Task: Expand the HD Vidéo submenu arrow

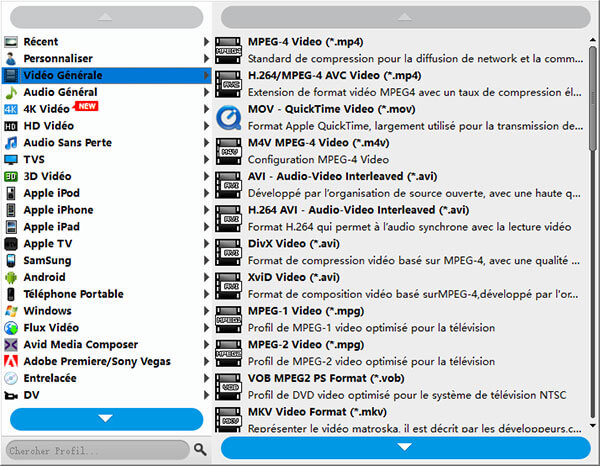Action: (206, 126)
